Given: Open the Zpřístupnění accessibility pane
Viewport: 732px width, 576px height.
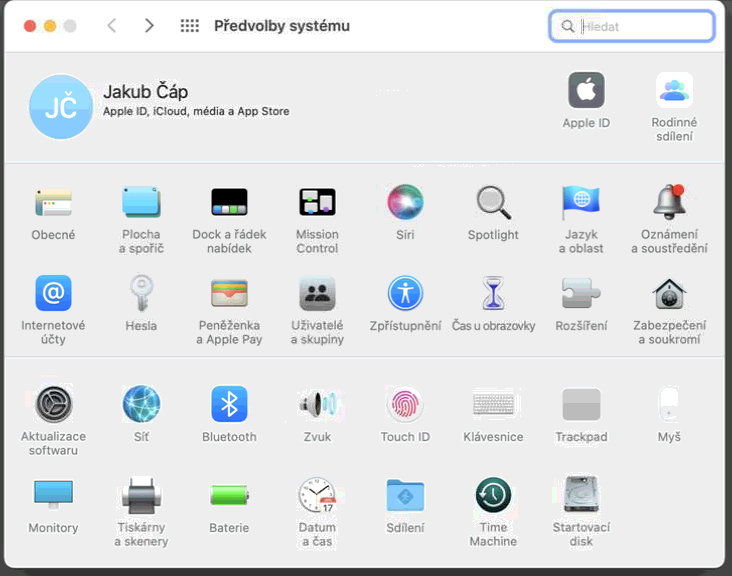Looking at the screenshot, I should click(x=405, y=294).
